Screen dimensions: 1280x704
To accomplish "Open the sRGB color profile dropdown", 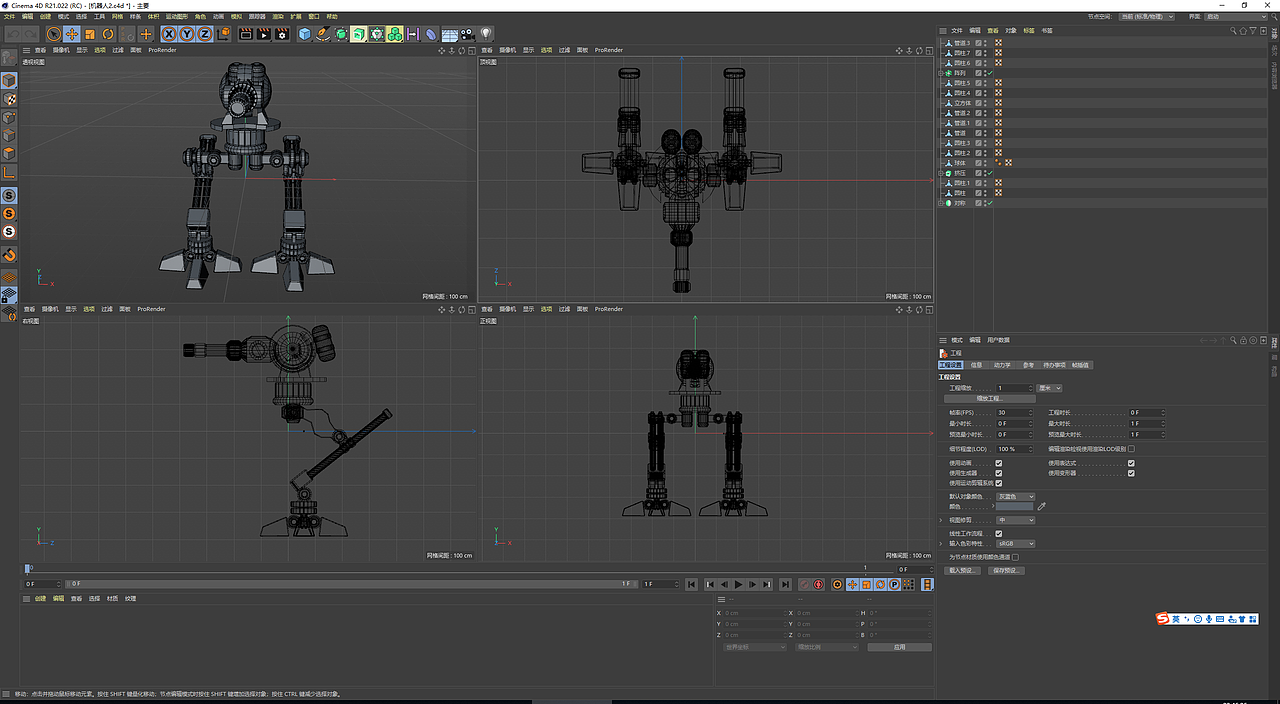I will (x=1015, y=544).
